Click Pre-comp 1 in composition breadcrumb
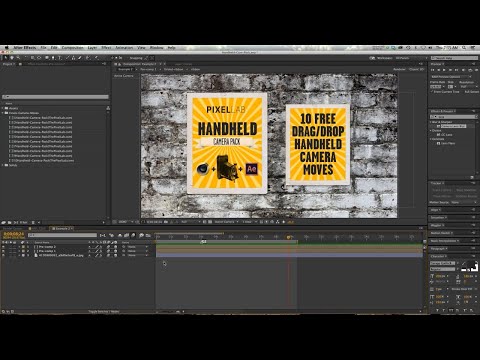Image resolution: width=480 pixels, height=360 pixels. (148, 69)
